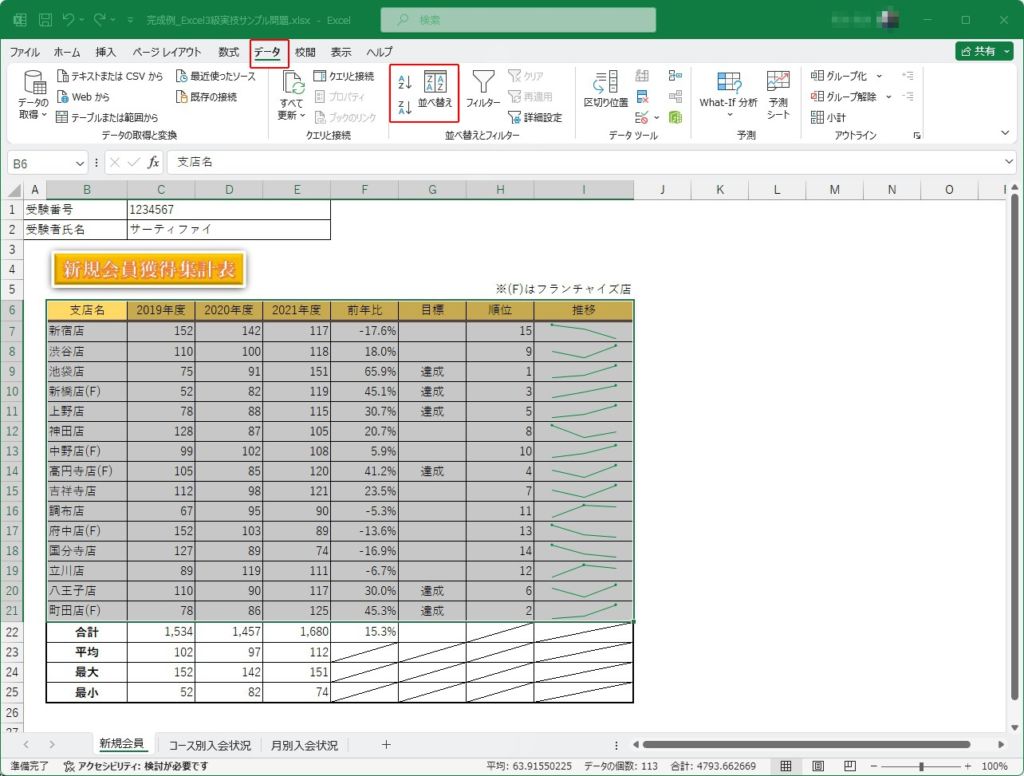
Task: Sort ascending with the A-to-Z icon
Action: point(405,82)
